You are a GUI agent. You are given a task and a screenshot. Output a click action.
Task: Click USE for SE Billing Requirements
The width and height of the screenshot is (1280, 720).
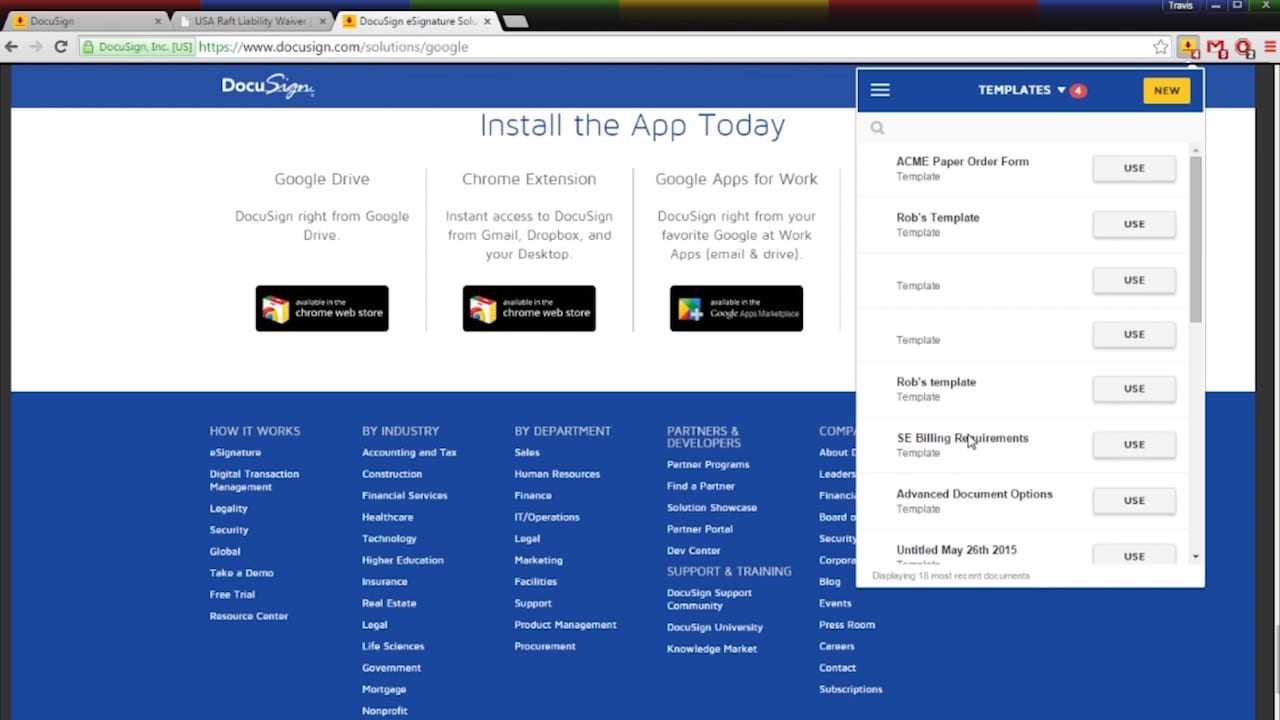coord(1134,444)
